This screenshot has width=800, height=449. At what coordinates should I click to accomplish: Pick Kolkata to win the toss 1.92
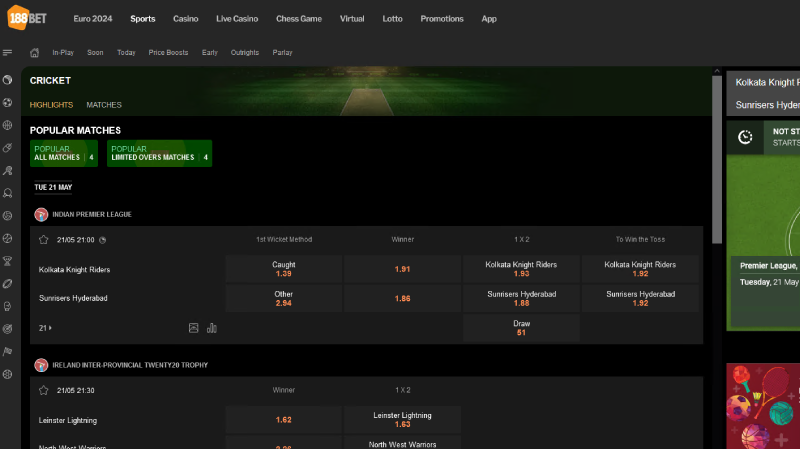(x=640, y=269)
